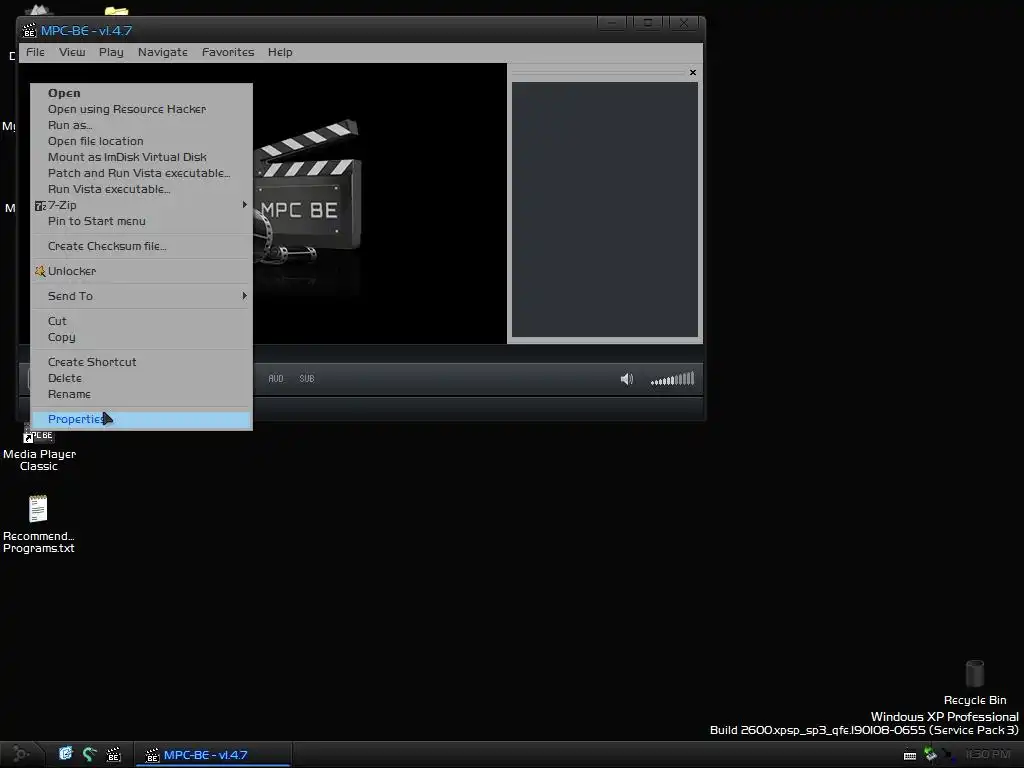This screenshot has height=768, width=1024.
Task: Expand the 7-Zip submenu
Action: (141, 205)
